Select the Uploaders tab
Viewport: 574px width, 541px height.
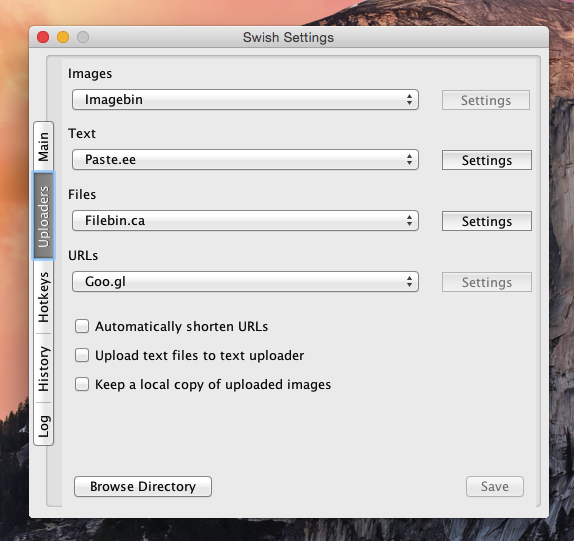pyautogui.click(x=44, y=216)
